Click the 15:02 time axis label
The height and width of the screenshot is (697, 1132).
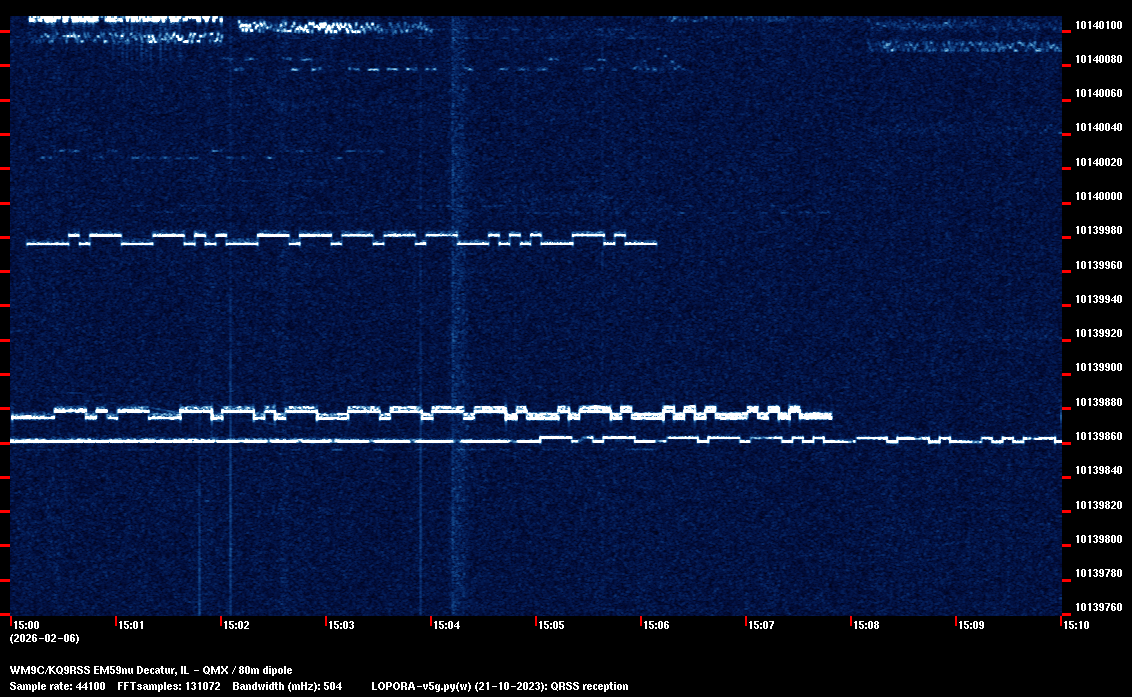pos(236,625)
